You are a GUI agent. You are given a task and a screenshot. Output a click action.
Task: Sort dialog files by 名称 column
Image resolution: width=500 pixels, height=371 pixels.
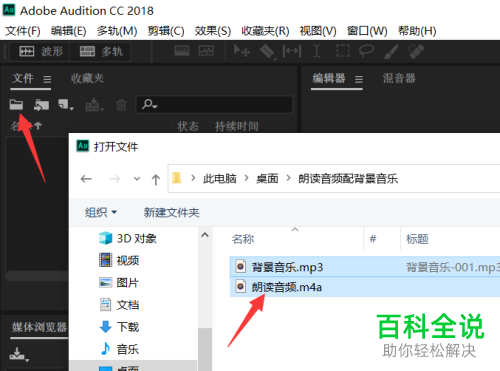(x=243, y=239)
